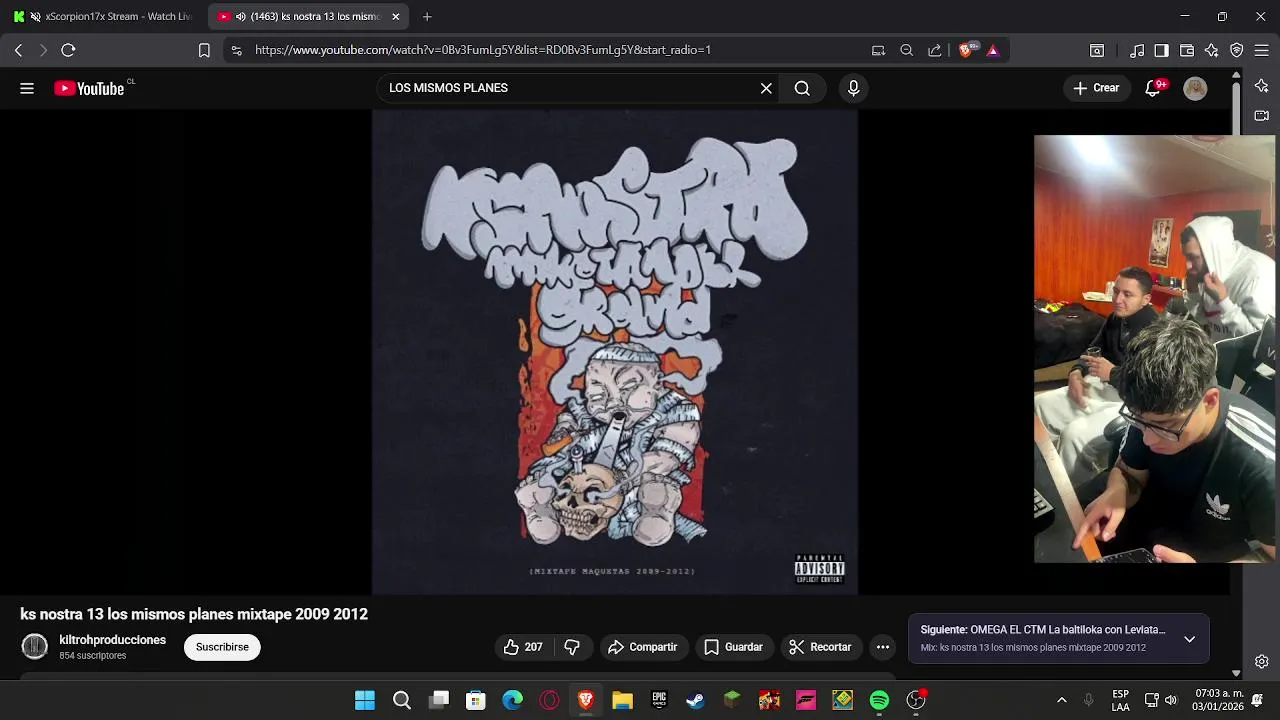Open sidebar settings gear icon
The height and width of the screenshot is (720, 1280).
pos(1262,661)
